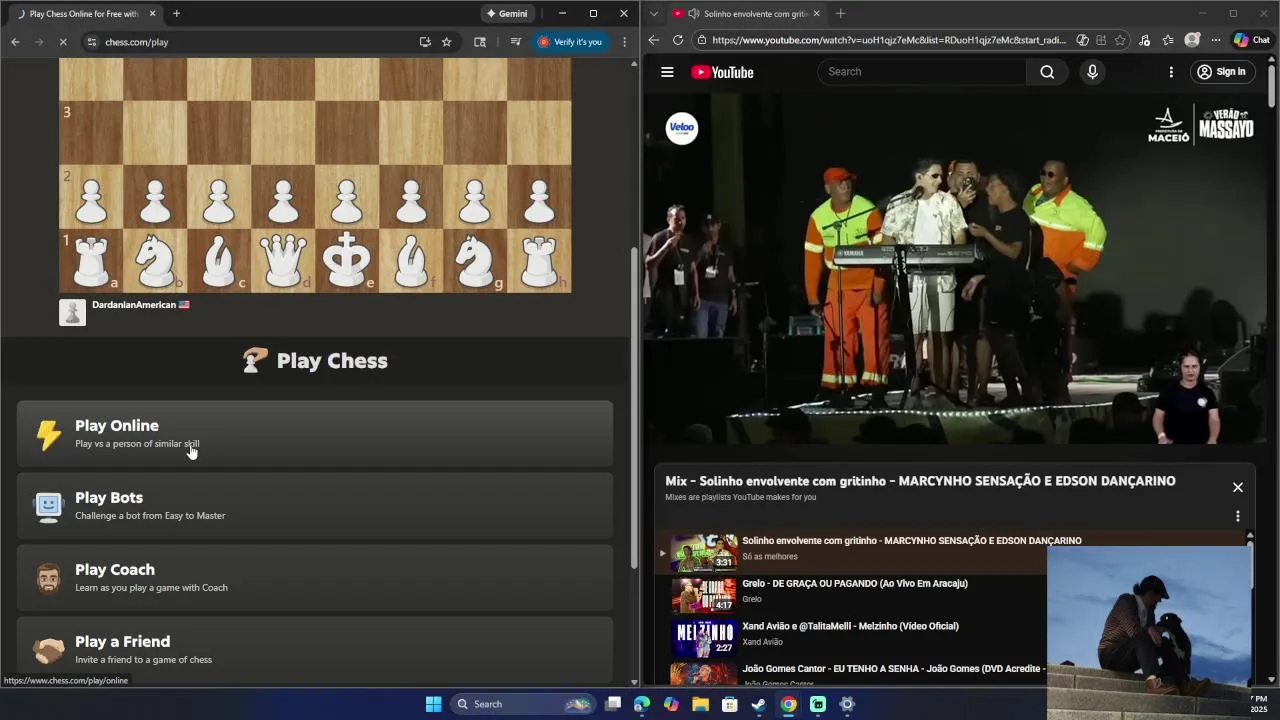This screenshot has width=1280, height=720.
Task: Click YouTube Sign in button
Action: [x=1221, y=72]
